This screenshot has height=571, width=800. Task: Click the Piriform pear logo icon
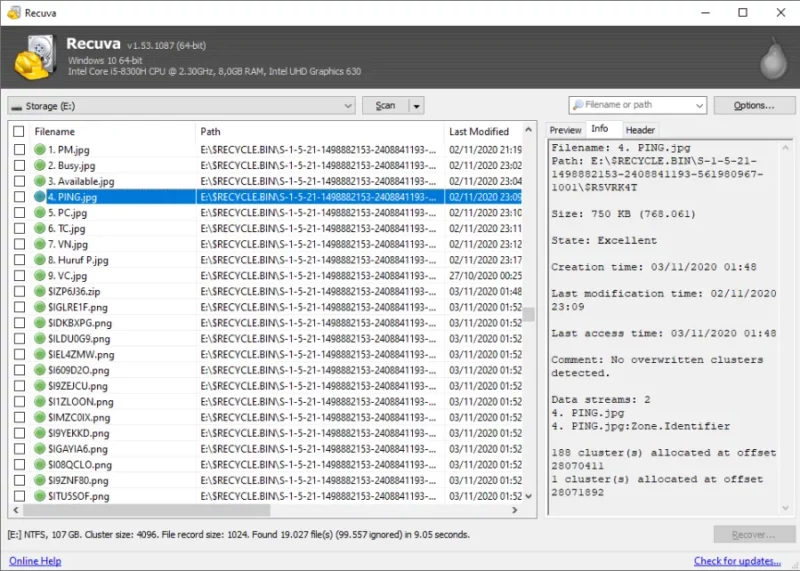[x=773, y=58]
